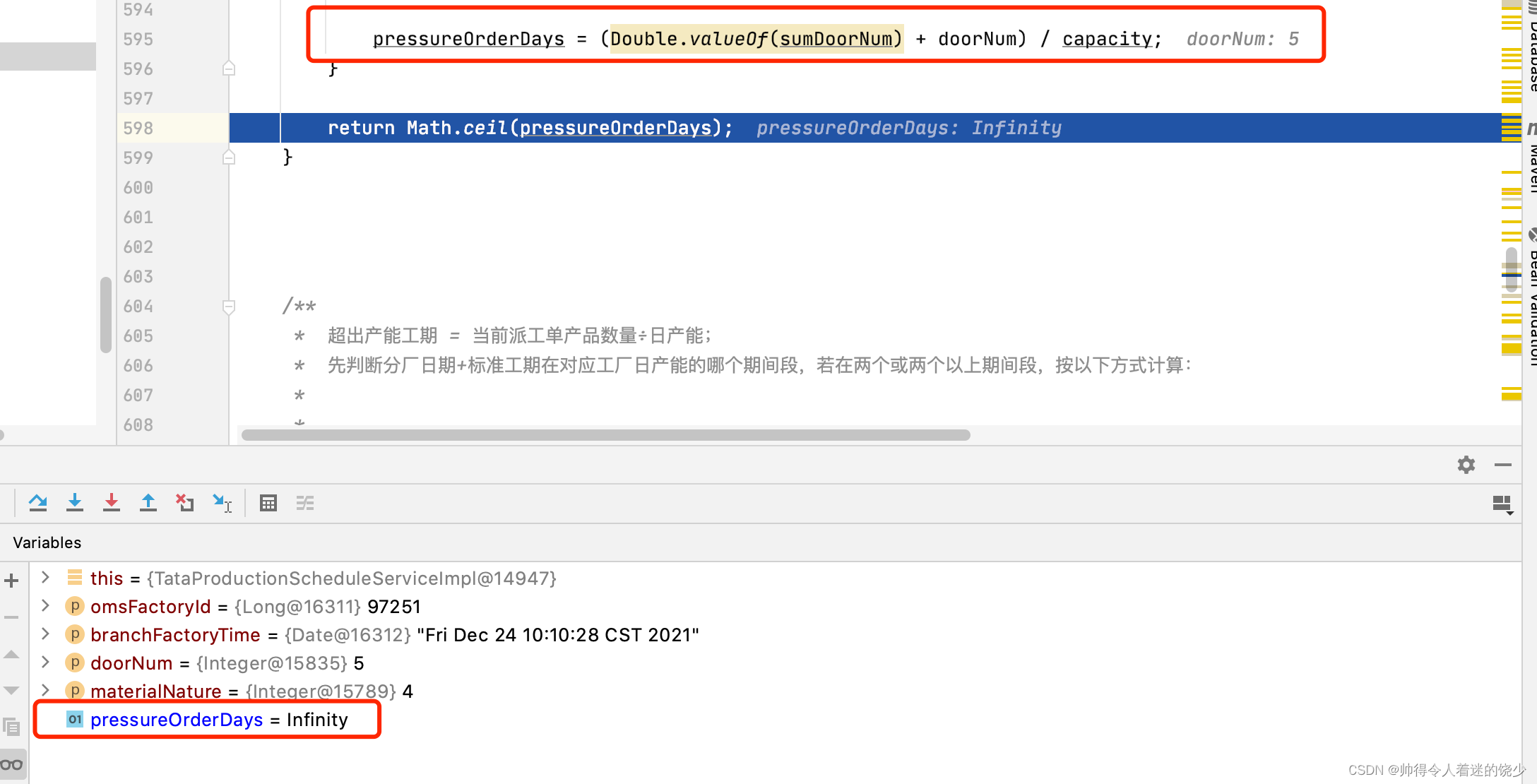
Task: Open debugger settings via gear icon
Action: pos(1466,465)
